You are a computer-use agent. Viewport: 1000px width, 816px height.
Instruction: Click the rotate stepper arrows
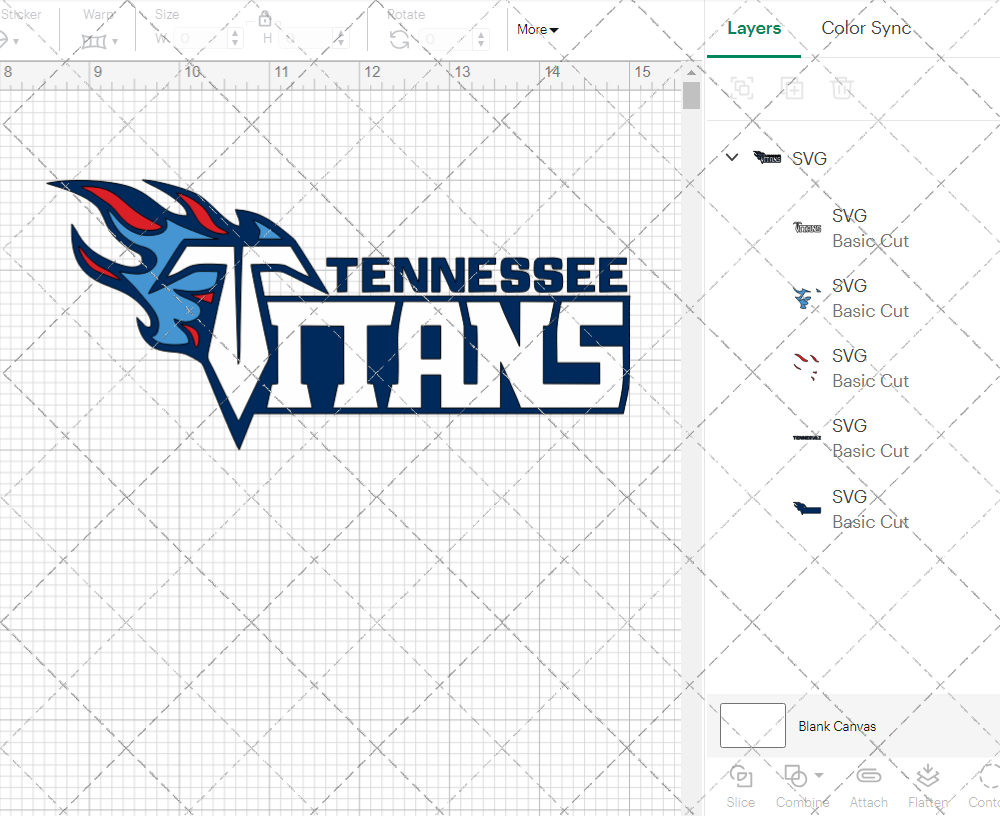483,39
